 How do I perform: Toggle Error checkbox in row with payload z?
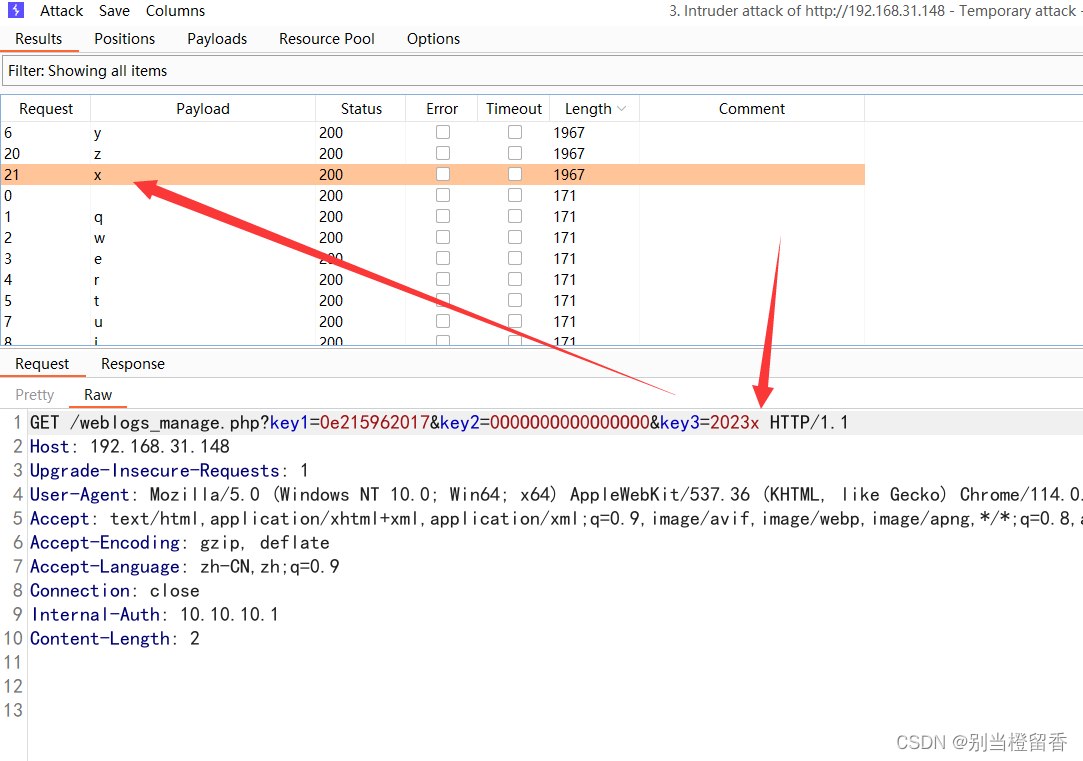pos(443,153)
